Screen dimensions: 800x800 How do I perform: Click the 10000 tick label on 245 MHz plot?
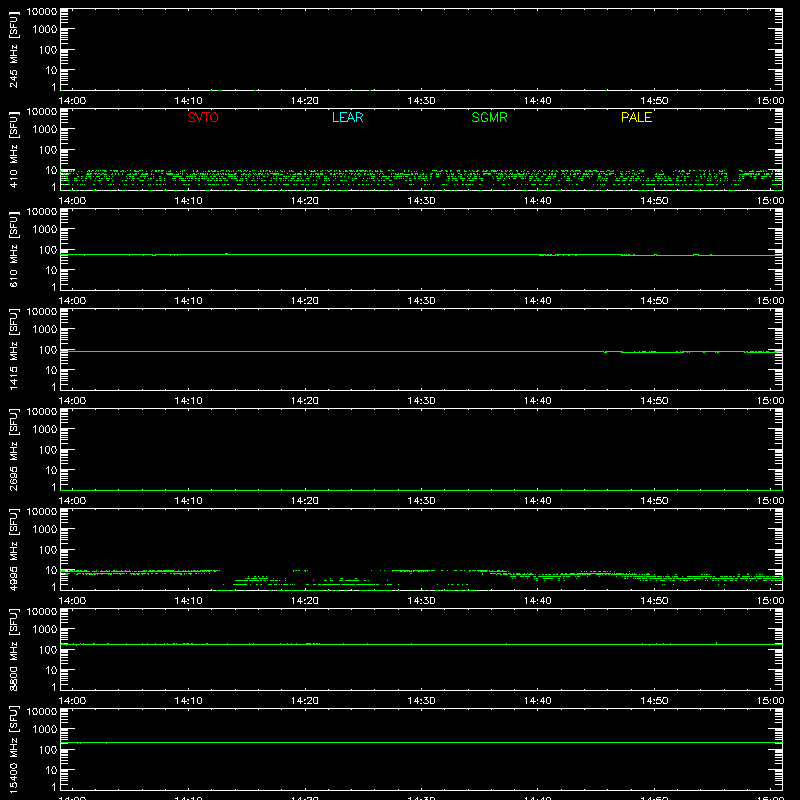click(42, 12)
